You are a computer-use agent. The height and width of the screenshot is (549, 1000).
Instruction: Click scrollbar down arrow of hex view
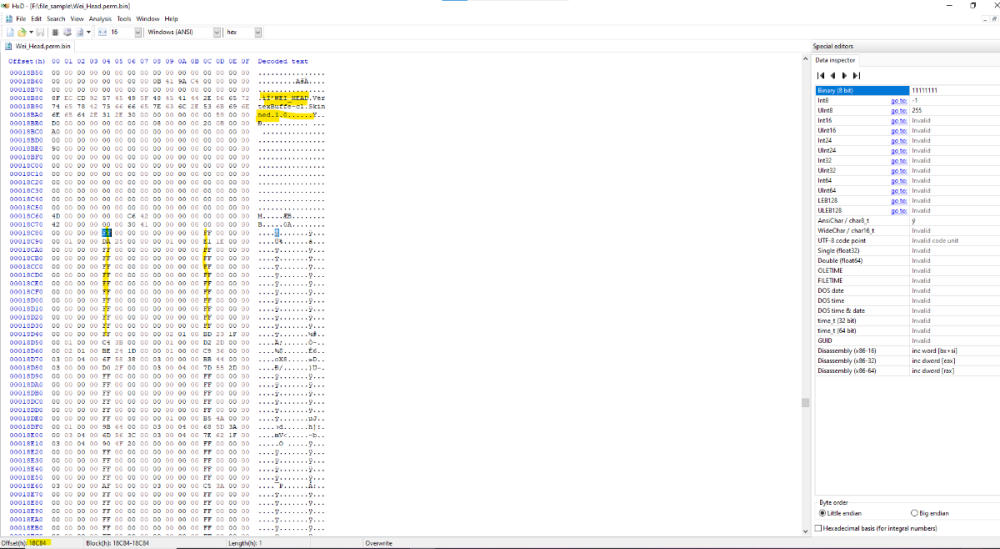click(805, 531)
